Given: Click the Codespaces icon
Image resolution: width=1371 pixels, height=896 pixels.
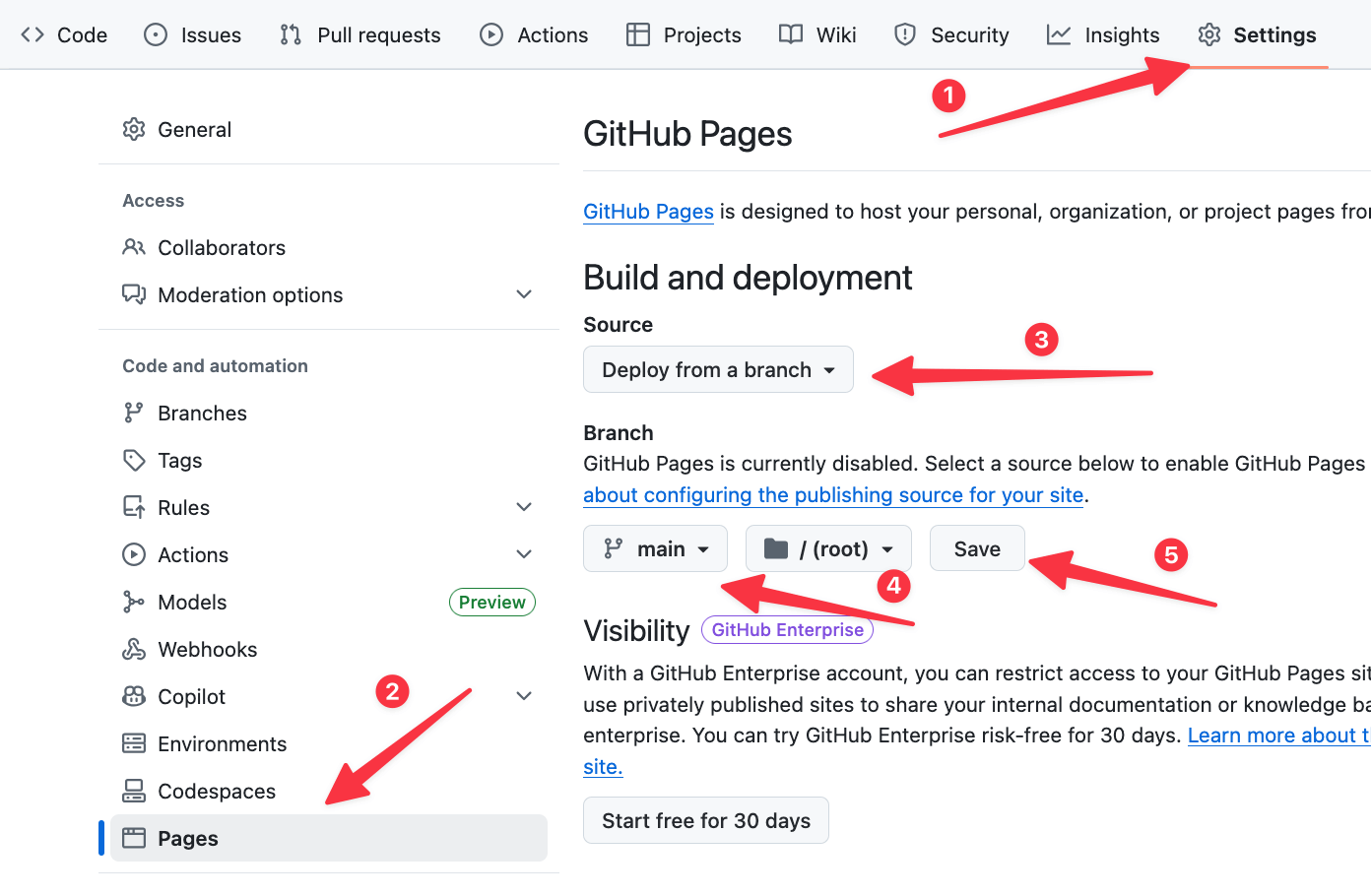Looking at the screenshot, I should click(x=134, y=791).
